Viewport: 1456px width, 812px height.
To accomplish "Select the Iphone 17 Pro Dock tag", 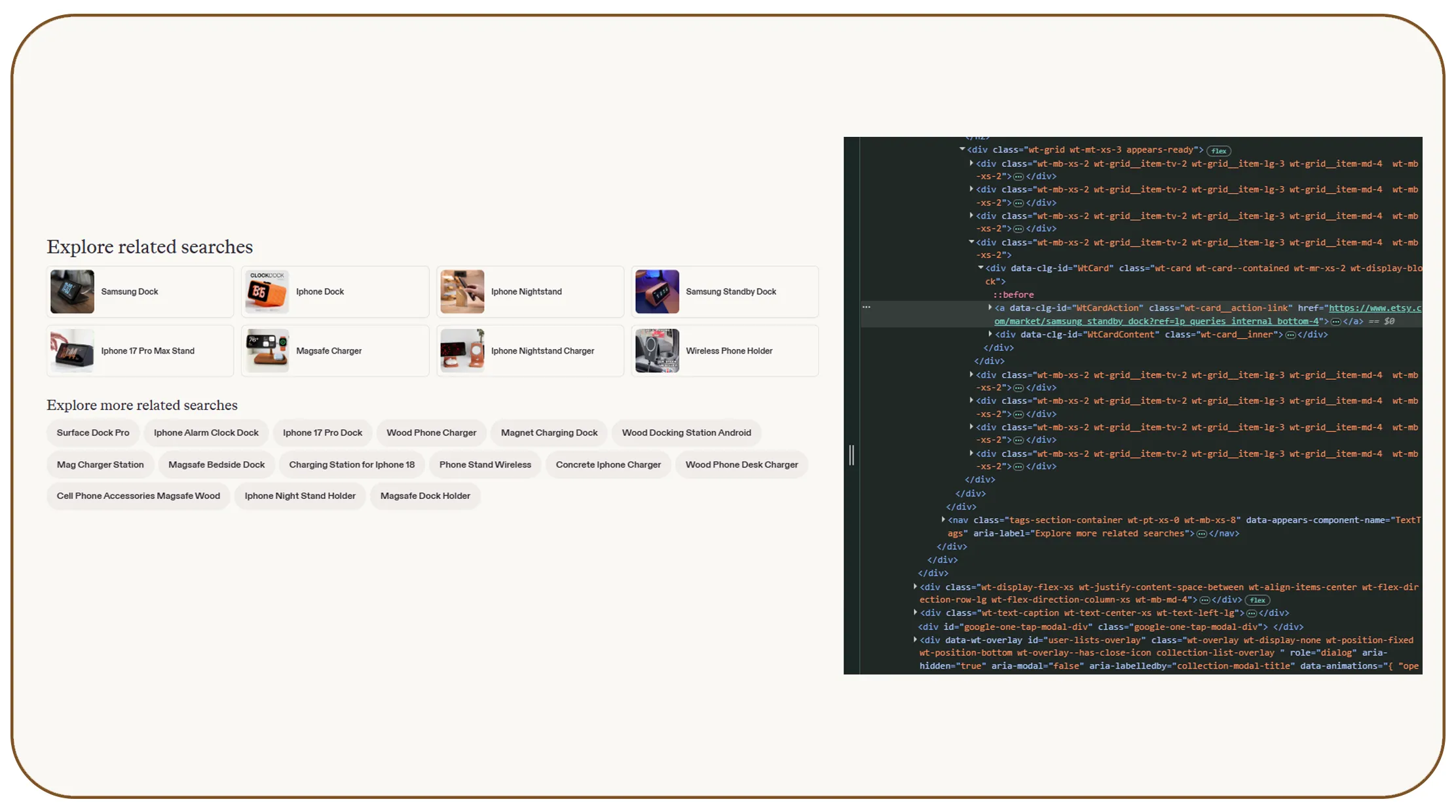I will click(x=323, y=433).
